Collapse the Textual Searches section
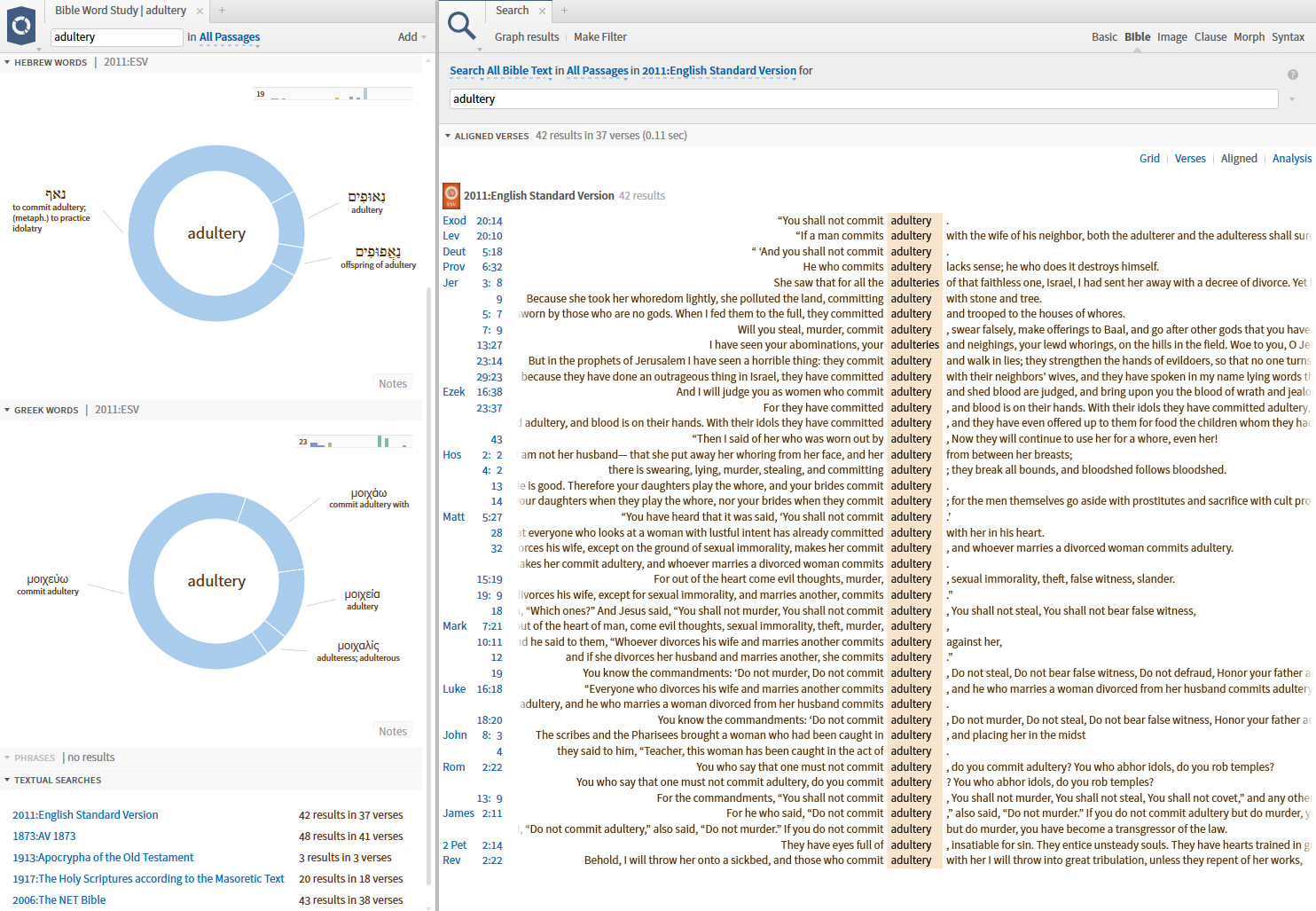The width and height of the screenshot is (1316, 911). [7, 781]
